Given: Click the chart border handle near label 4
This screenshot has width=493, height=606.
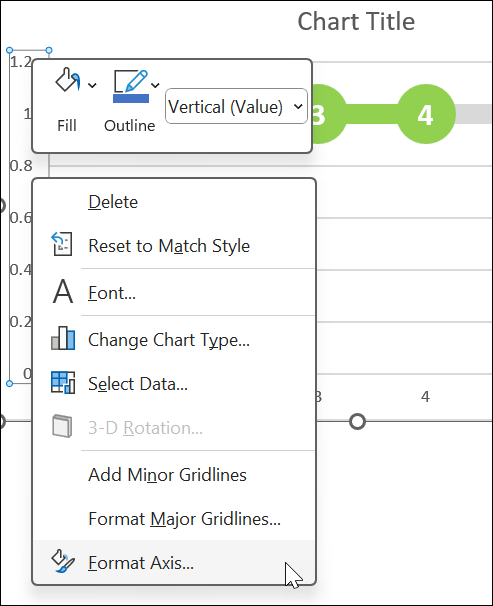Looking at the screenshot, I should pyautogui.click(x=357, y=421).
